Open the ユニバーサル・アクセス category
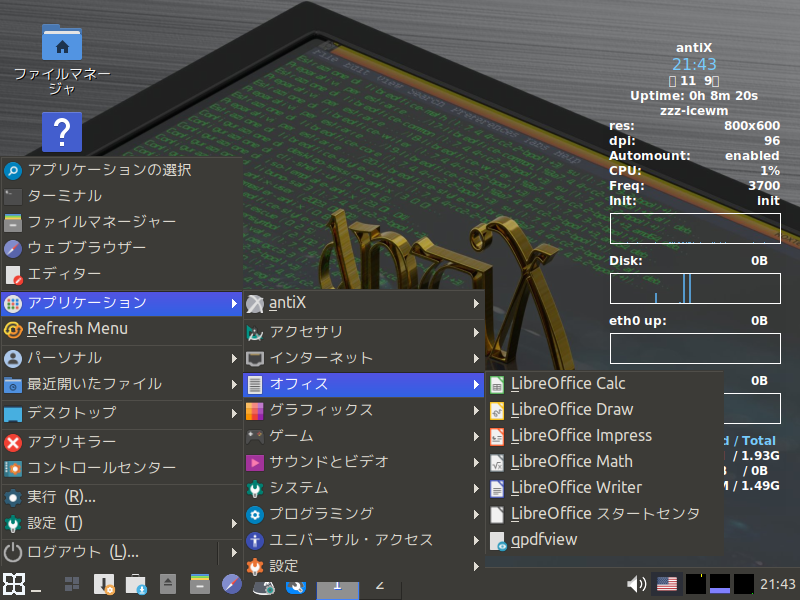 point(364,540)
